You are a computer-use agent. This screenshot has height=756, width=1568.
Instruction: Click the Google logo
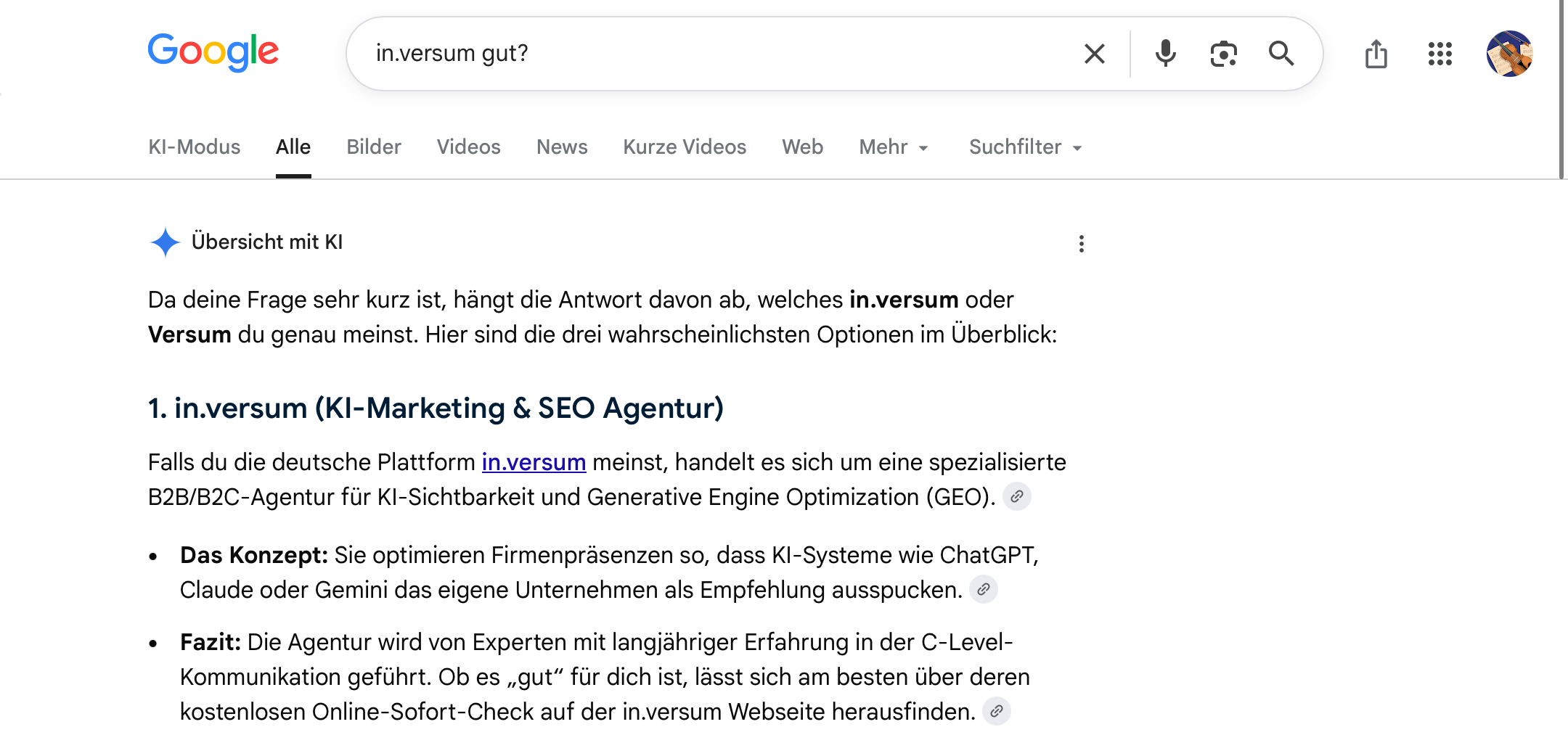click(x=213, y=52)
